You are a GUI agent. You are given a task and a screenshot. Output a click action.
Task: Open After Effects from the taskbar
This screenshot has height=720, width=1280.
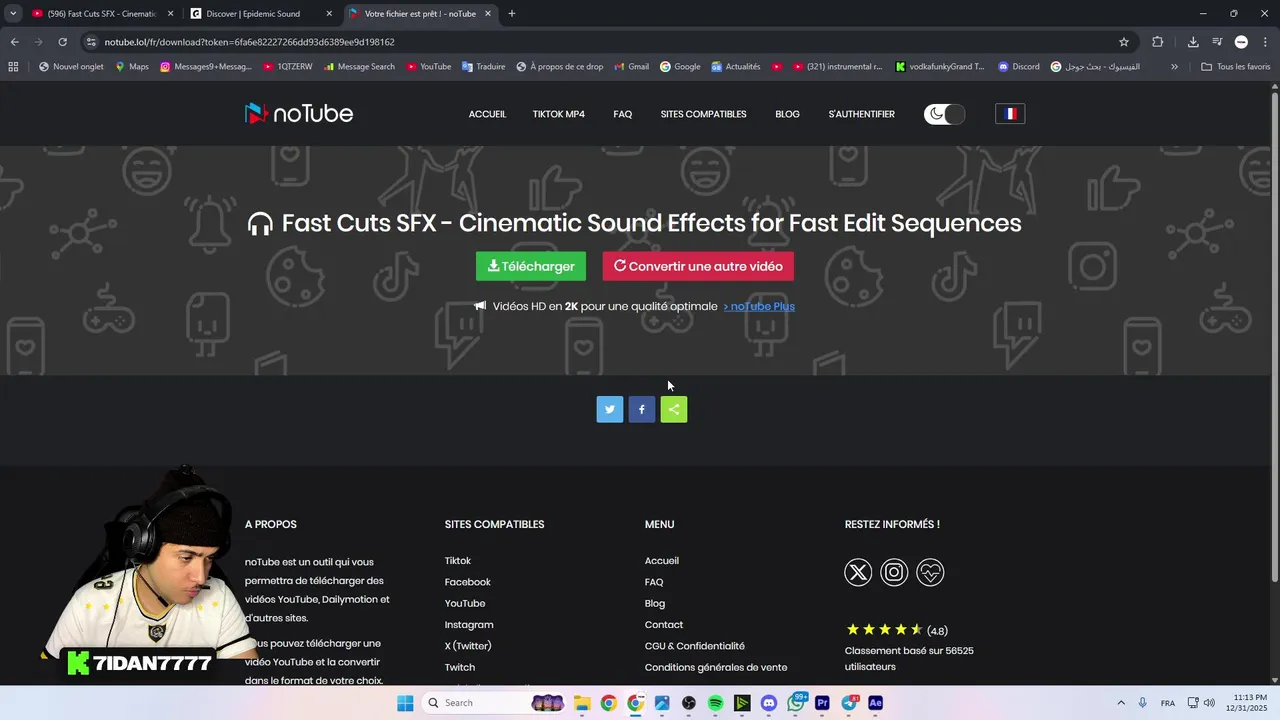click(x=875, y=703)
